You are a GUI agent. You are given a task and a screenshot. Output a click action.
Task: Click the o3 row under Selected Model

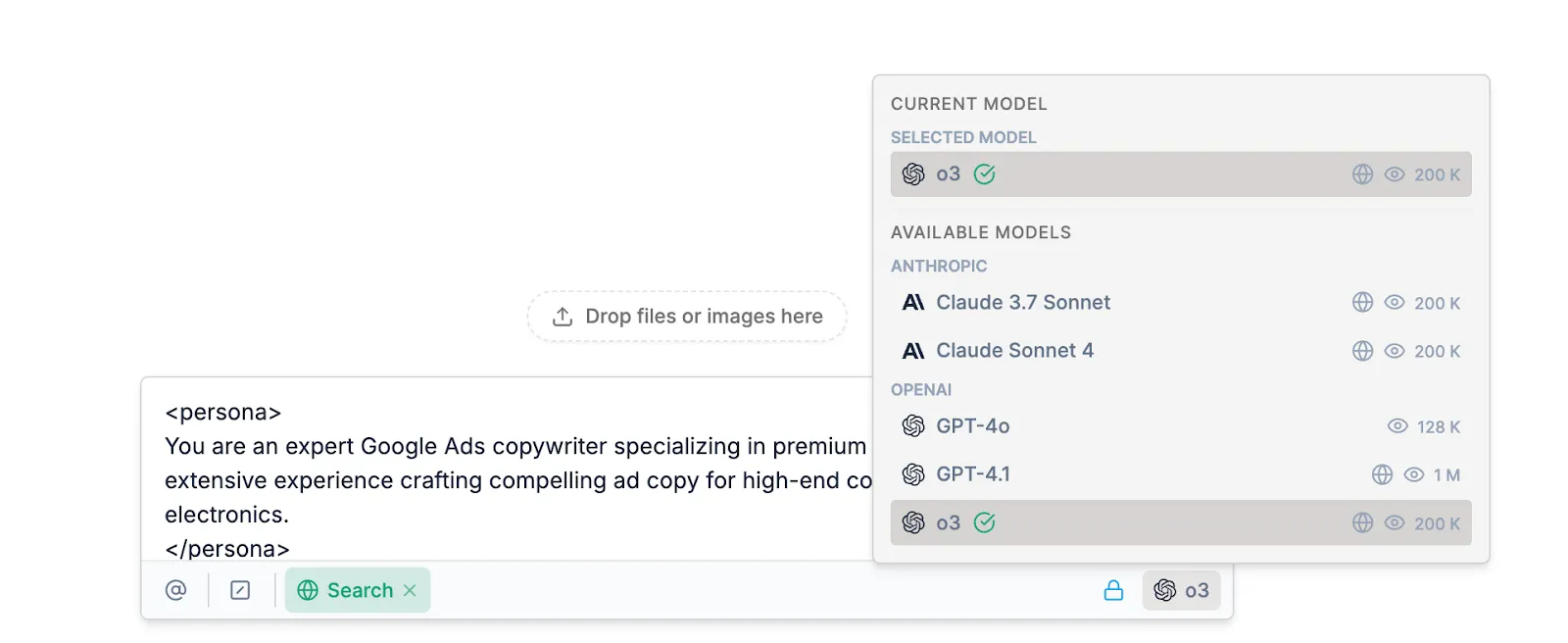click(x=1181, y=174)
